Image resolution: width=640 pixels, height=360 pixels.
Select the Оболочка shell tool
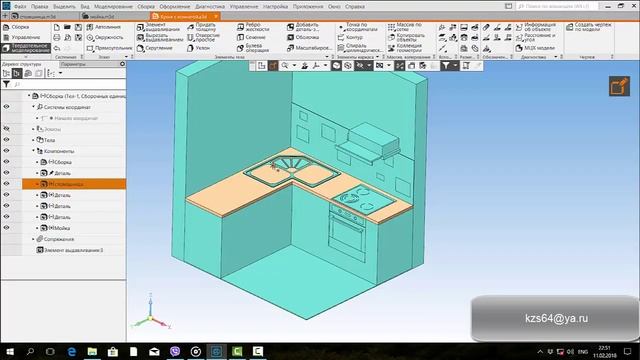pyautogui.click(x=303, y=38)
